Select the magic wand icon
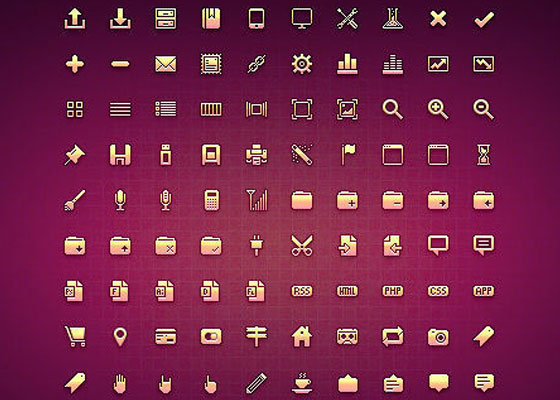 [x=302, y=155]
